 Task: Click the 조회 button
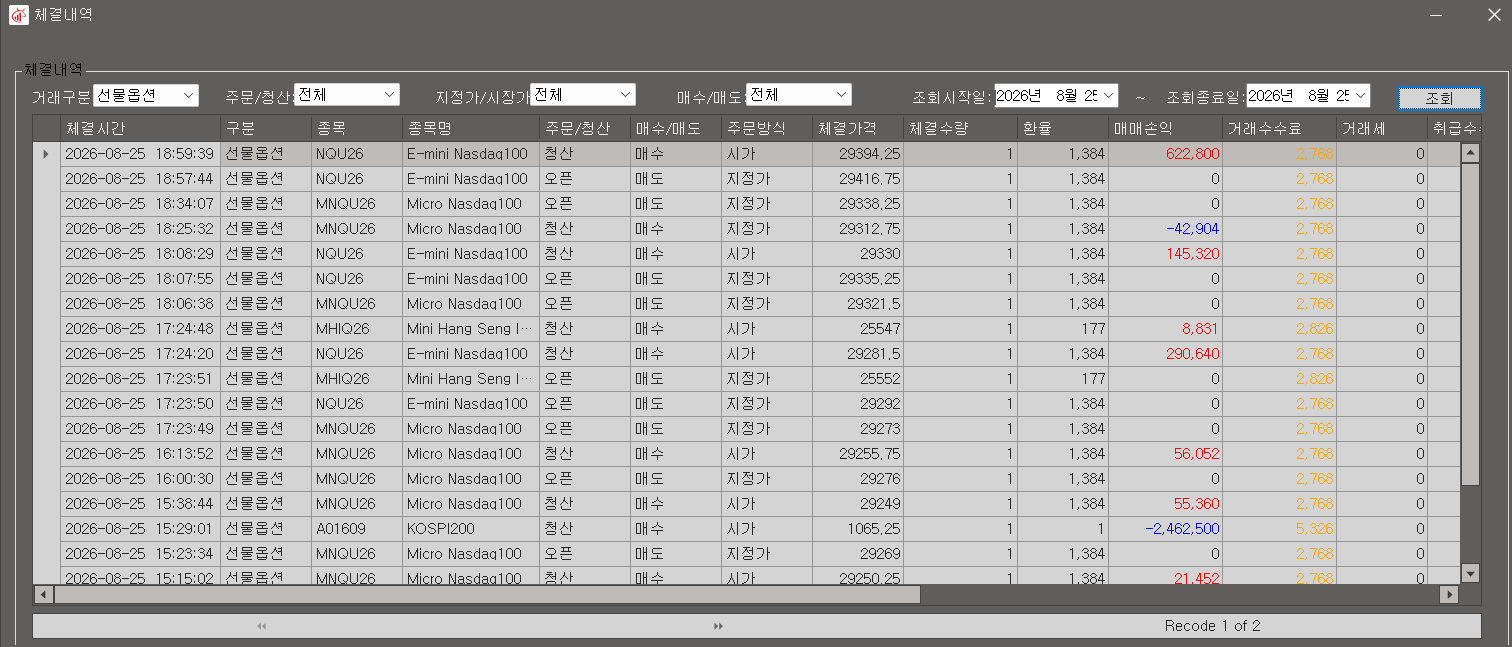coord(1439,98)
